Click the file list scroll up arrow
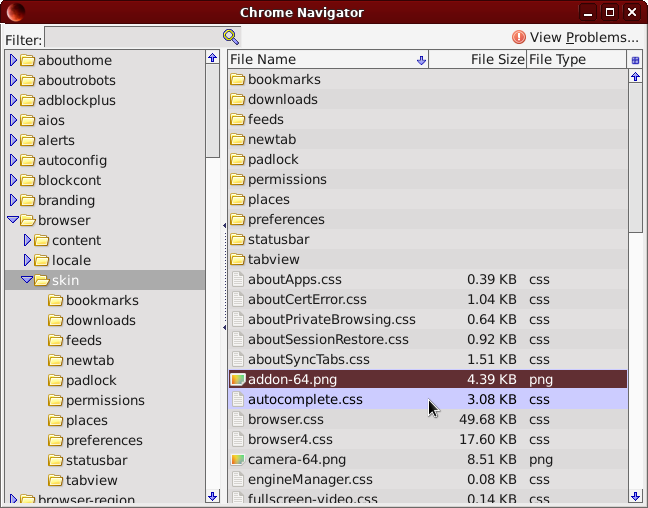Screen dimensions: 648x508 click(x=635, y=76)
